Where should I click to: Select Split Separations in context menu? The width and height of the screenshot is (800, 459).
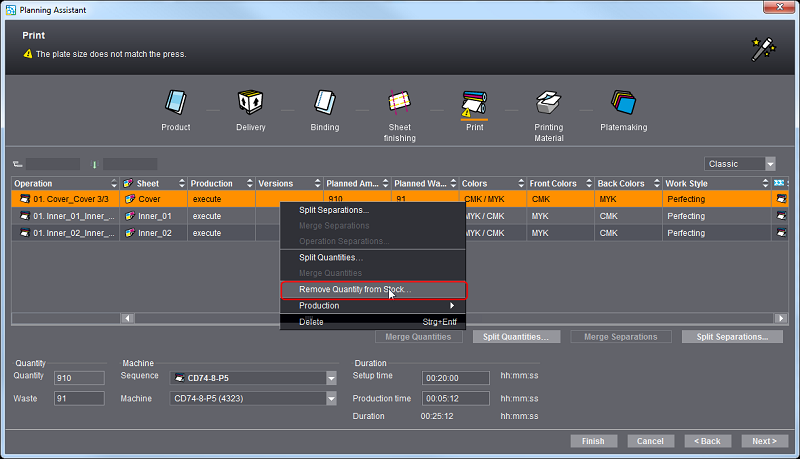point(334,210)
